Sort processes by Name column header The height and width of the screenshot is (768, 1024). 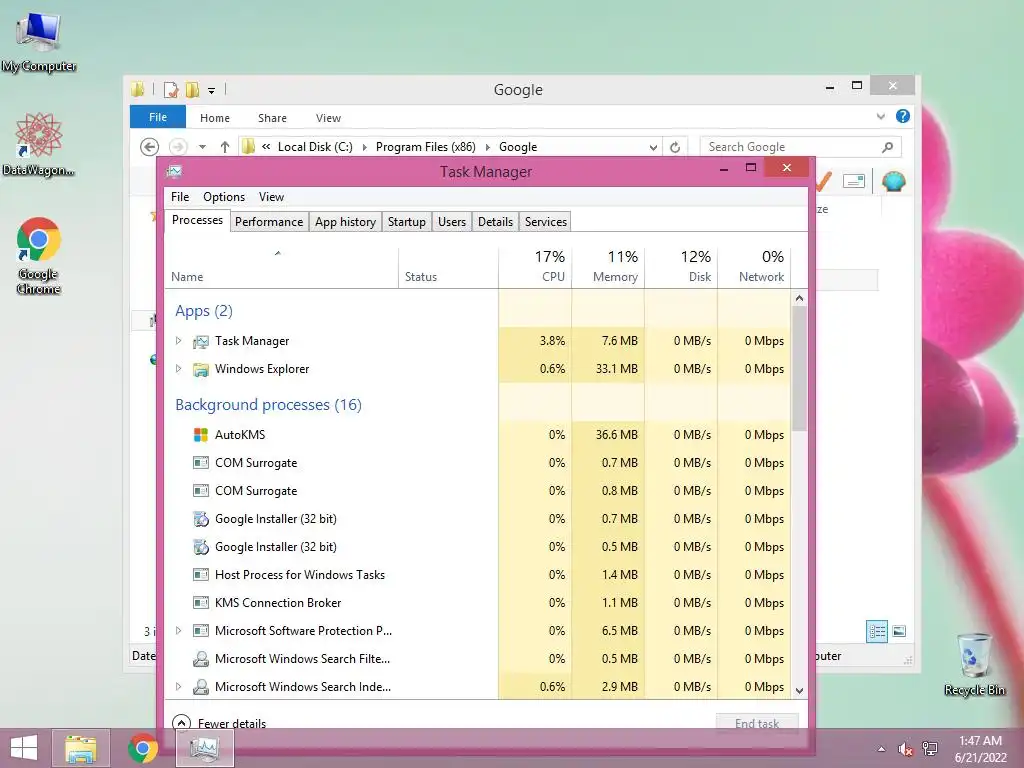pos(281,266)
